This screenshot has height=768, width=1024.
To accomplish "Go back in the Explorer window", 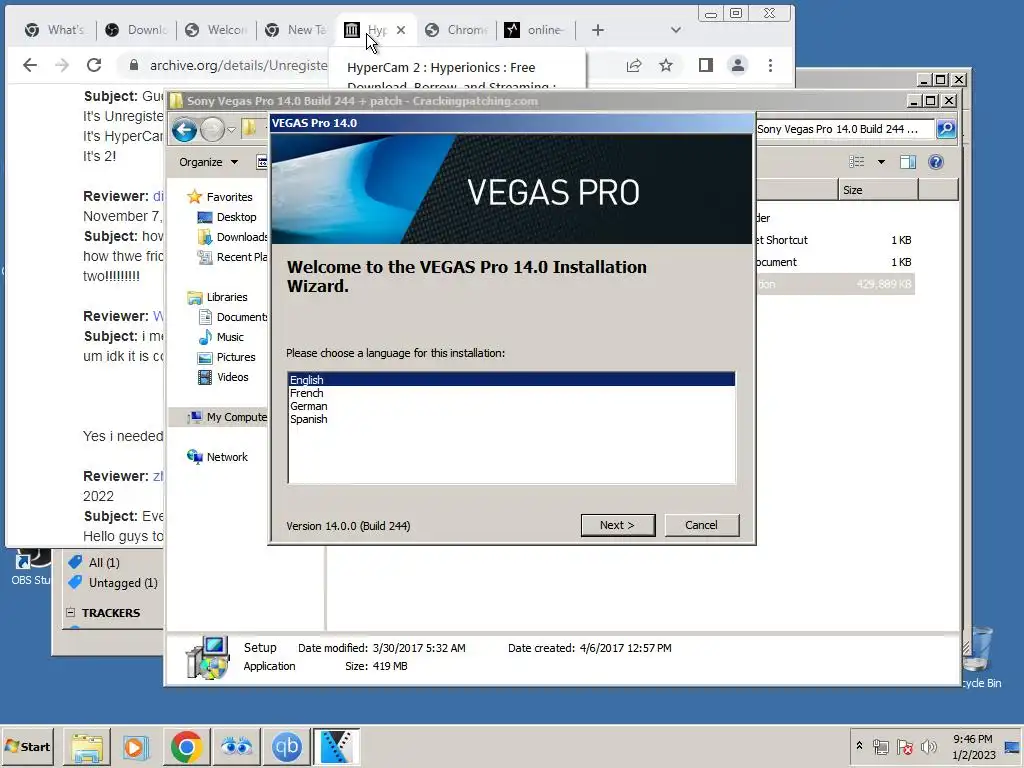I will (185, 130).
